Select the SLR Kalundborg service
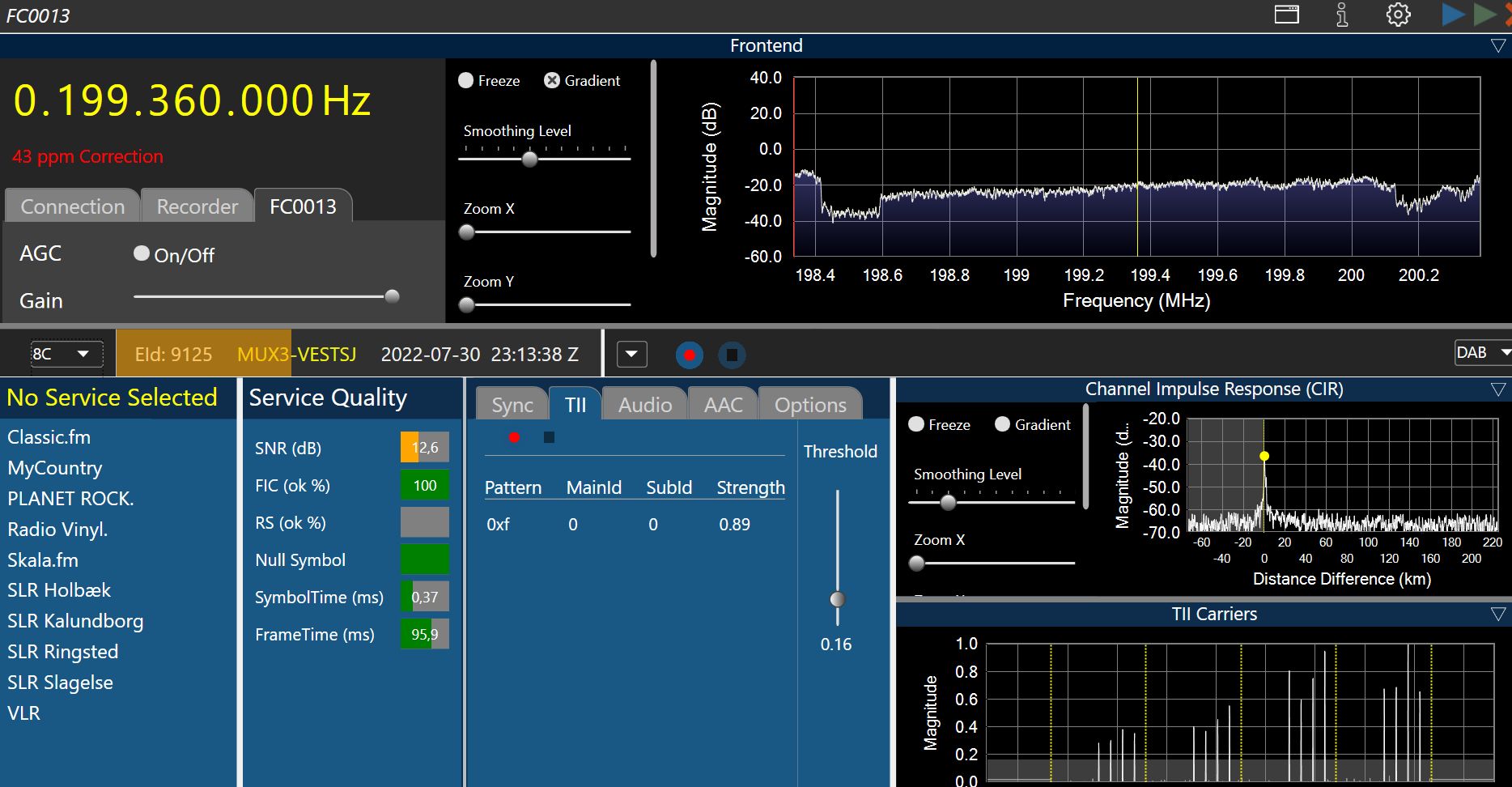The width and height of the screenshot is (1512, 787). click(x=75, y=621)
